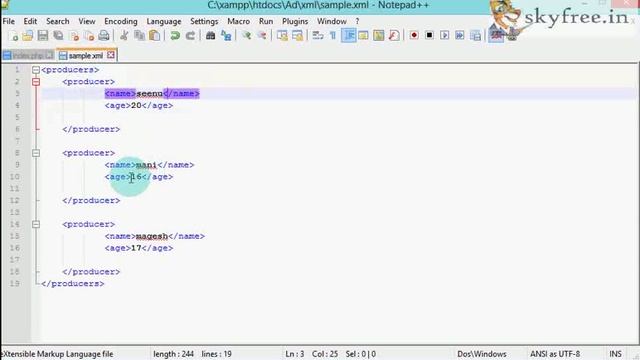This screenshot has height=360, width=640.
Task: Open the Settings menu
Action: coord(204,21)
